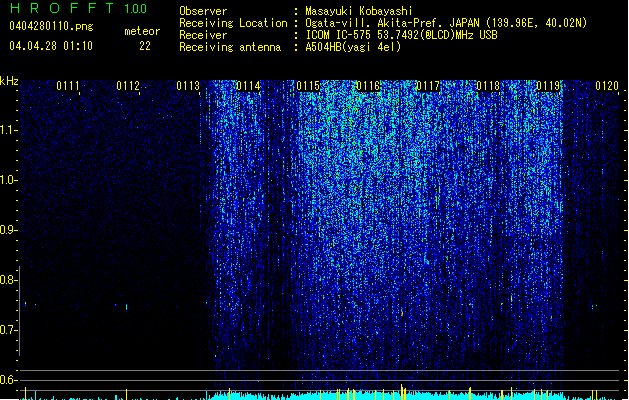This screenshot has height=400, width=629.
Task: Click time marker 0112 on spectrogram
Action: (128, 86)
